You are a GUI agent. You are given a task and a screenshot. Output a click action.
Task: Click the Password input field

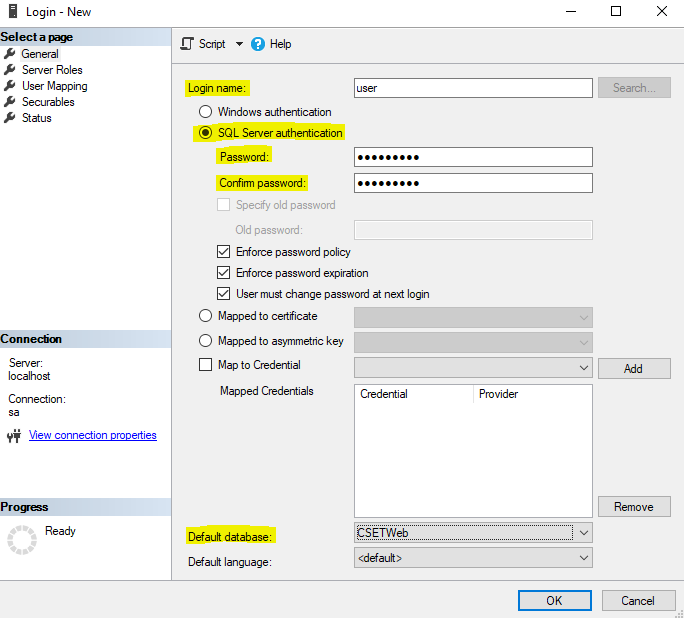473,157
